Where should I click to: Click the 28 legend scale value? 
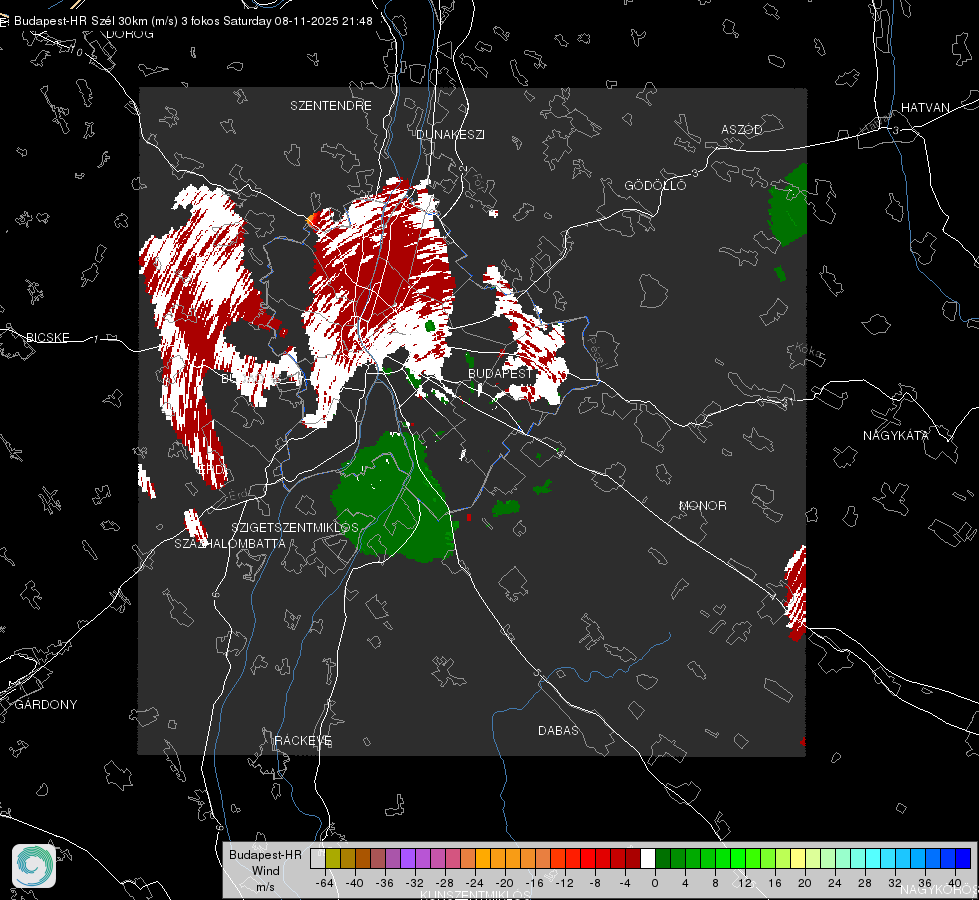865,883
